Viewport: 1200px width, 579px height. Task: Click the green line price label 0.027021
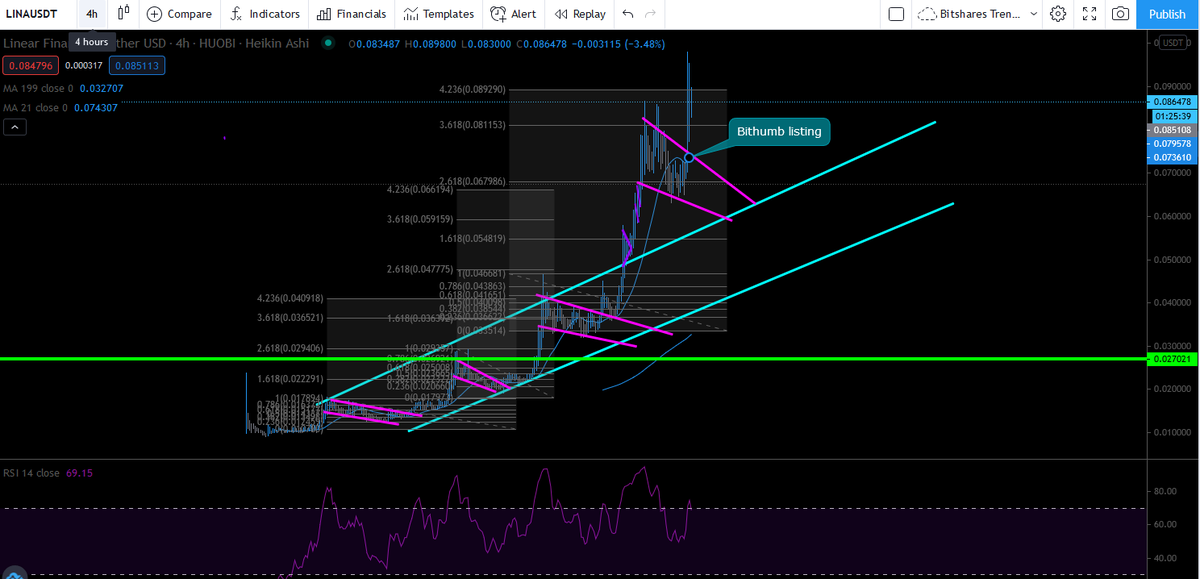pyautogui.click(x=1170, y=358)
